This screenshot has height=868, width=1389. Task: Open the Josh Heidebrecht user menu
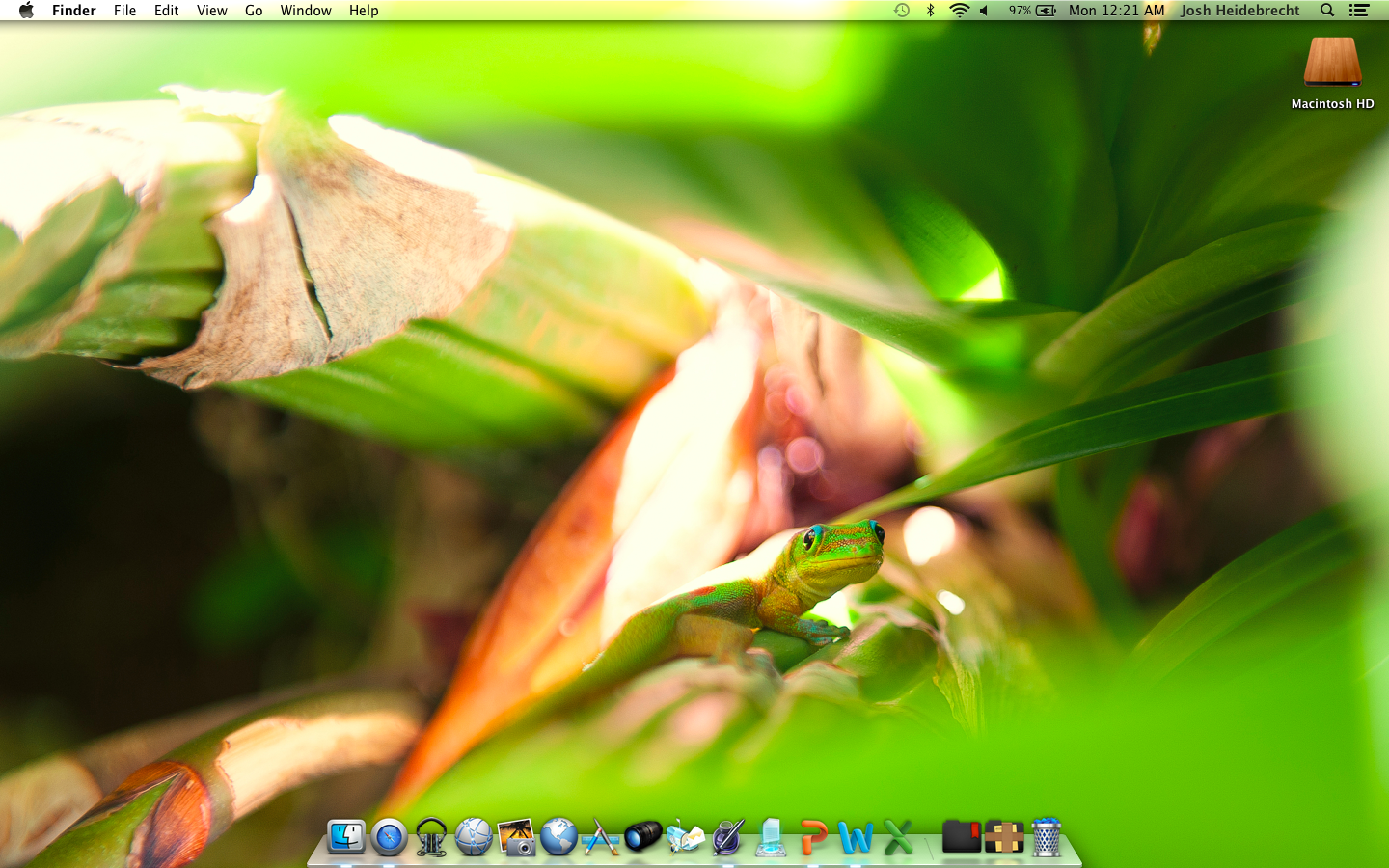click(1240, 11)
